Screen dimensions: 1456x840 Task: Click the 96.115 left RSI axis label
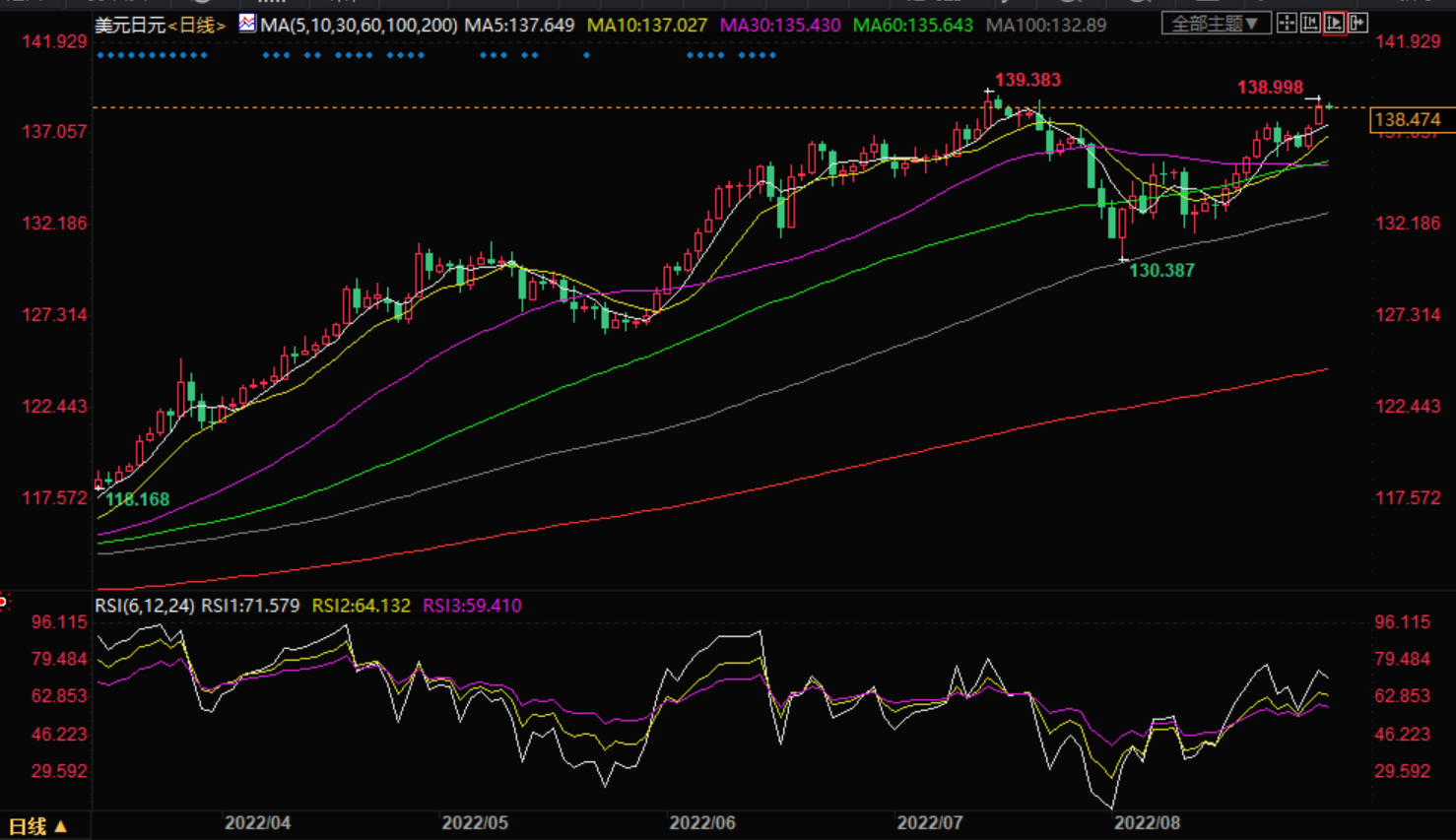tap(59, 622)
